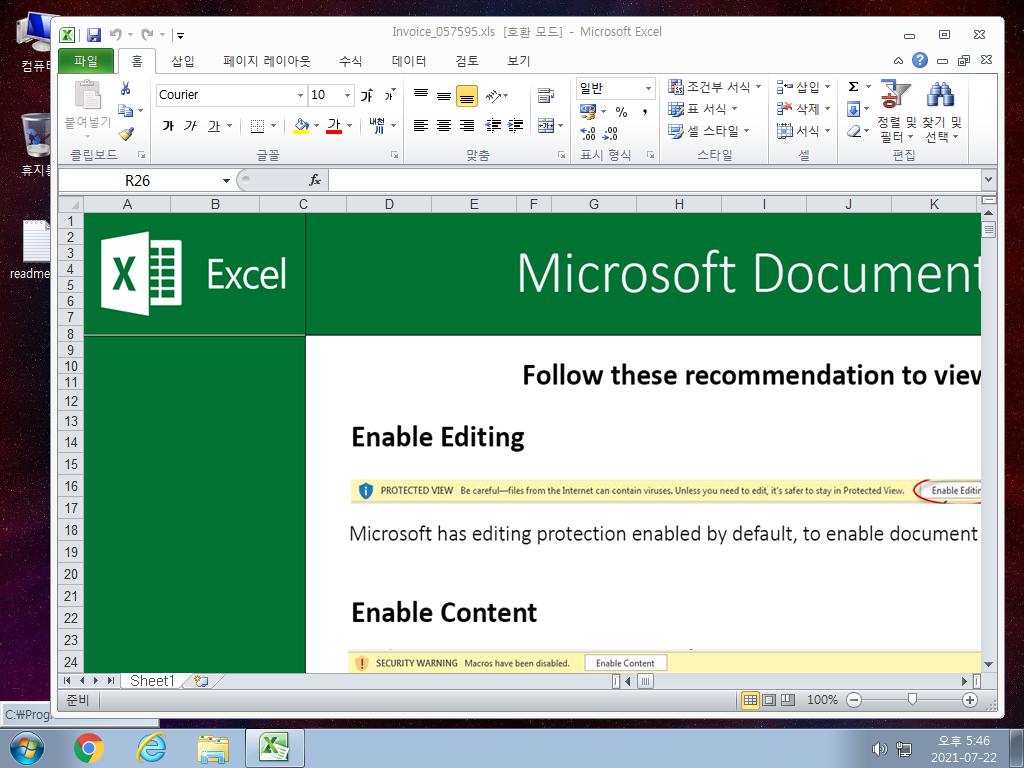Toggle Align Text Right
Screen dimensions: 1024x768
tap(466, 125)
